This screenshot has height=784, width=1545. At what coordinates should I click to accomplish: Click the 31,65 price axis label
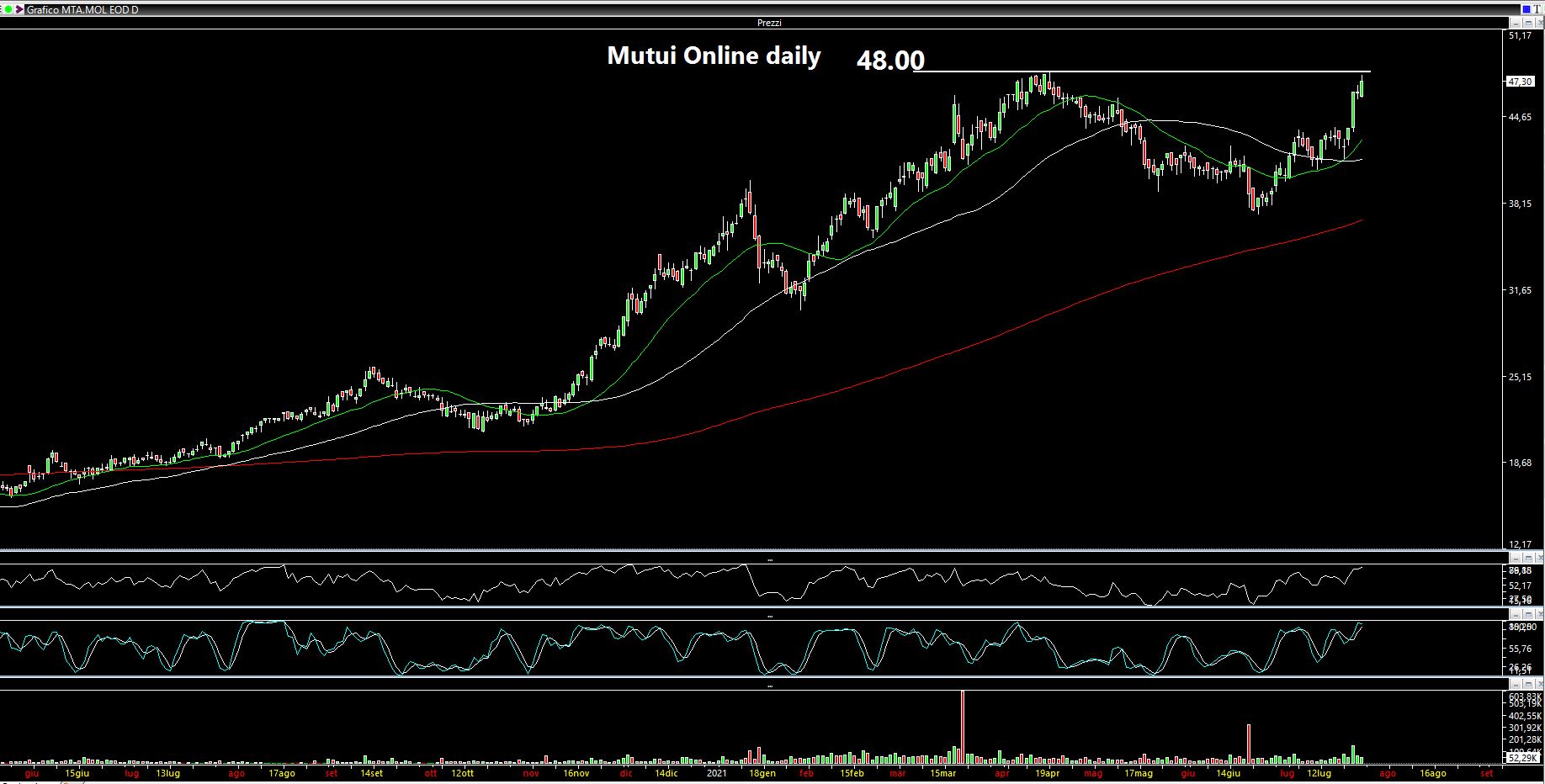tap(1520, 290)
